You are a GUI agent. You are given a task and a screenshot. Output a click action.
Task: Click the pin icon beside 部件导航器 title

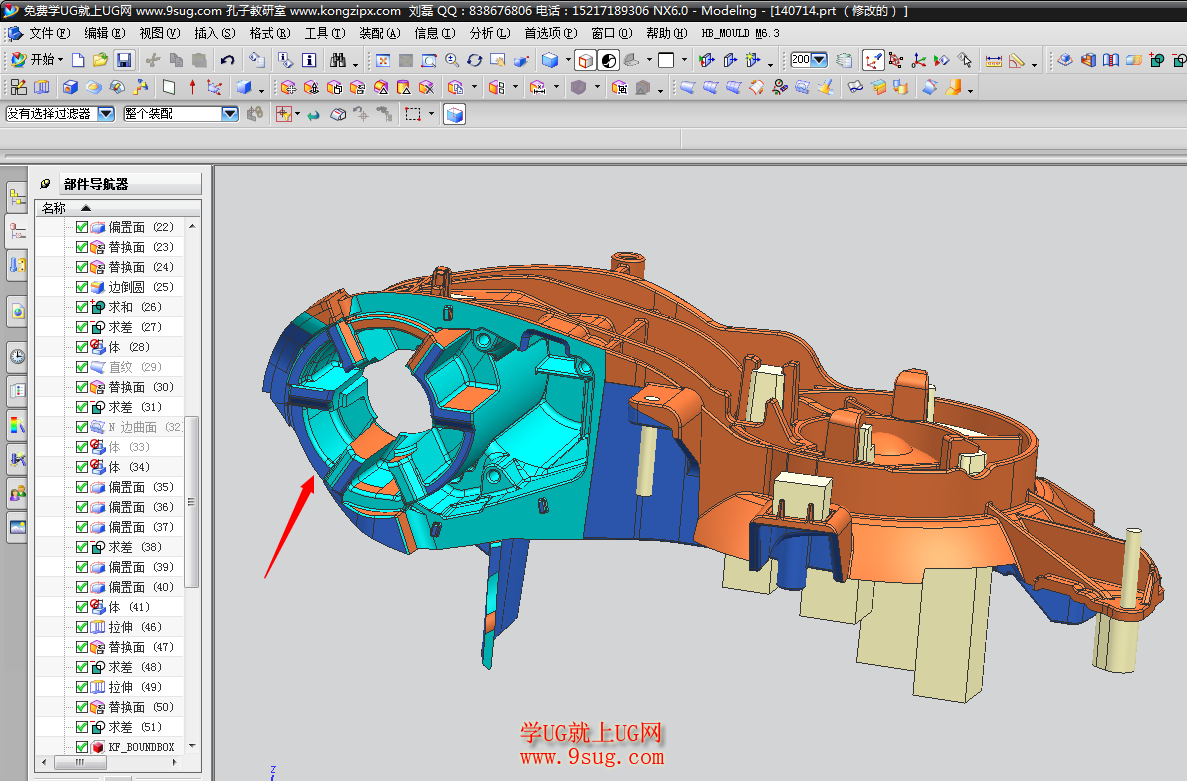[x=45, y=184]
